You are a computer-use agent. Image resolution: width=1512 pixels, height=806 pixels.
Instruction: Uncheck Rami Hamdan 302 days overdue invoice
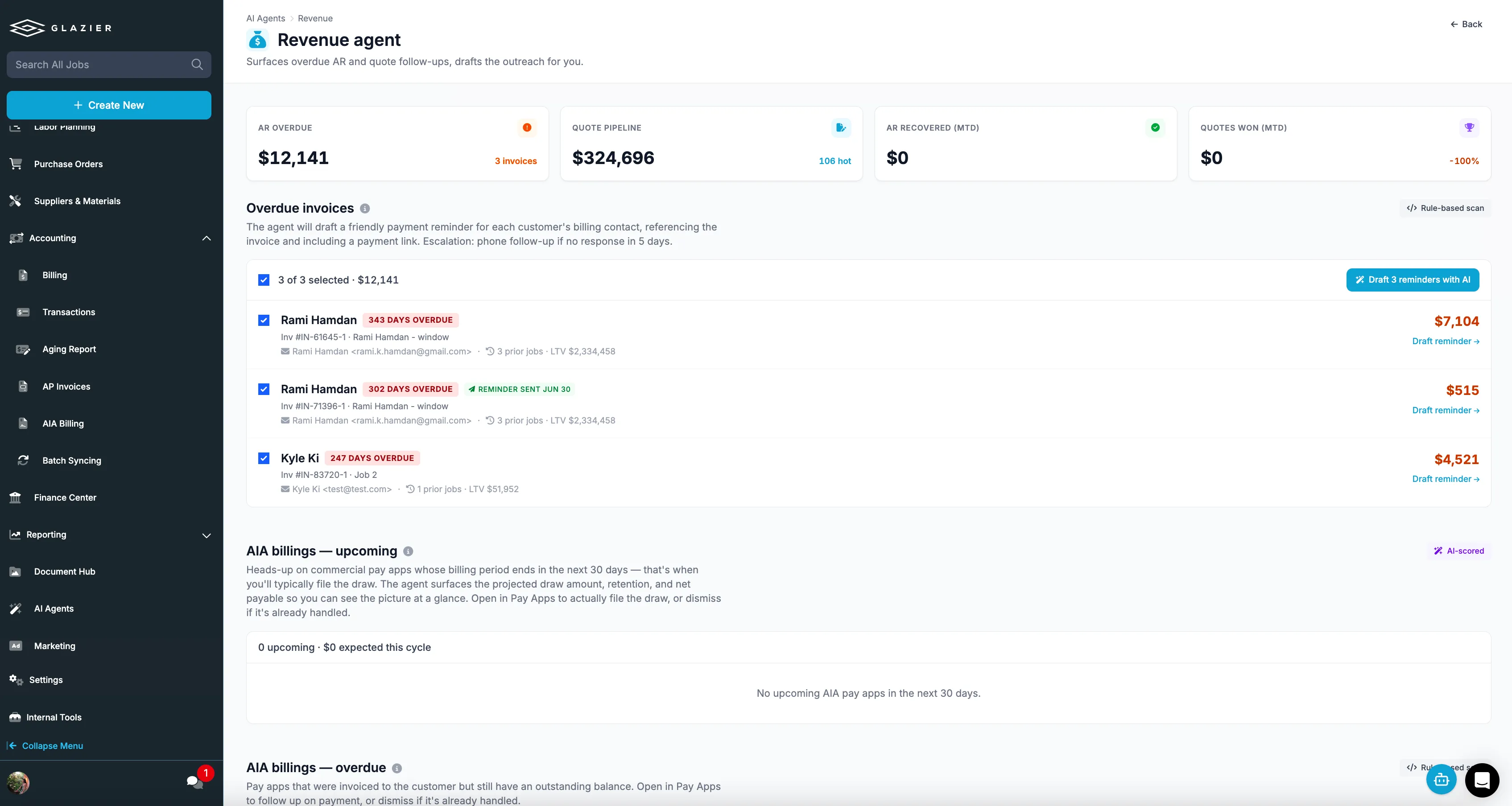(x=264, y=389)
